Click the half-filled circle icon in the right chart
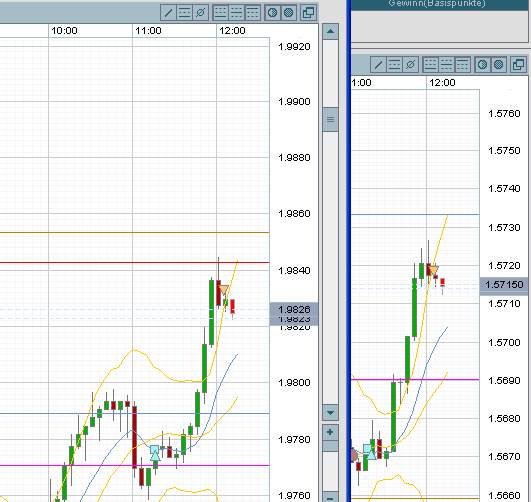 (483, 64)
